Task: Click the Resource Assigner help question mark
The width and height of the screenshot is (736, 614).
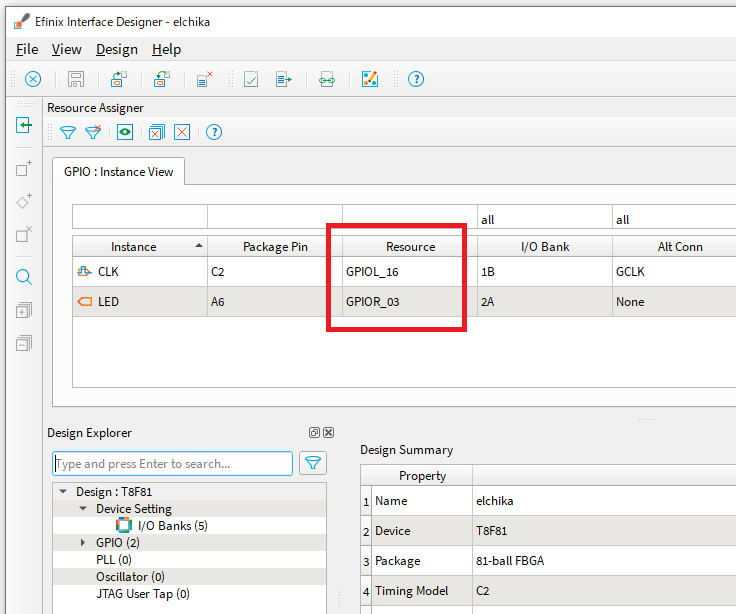Action: click(x=214, y=132)
